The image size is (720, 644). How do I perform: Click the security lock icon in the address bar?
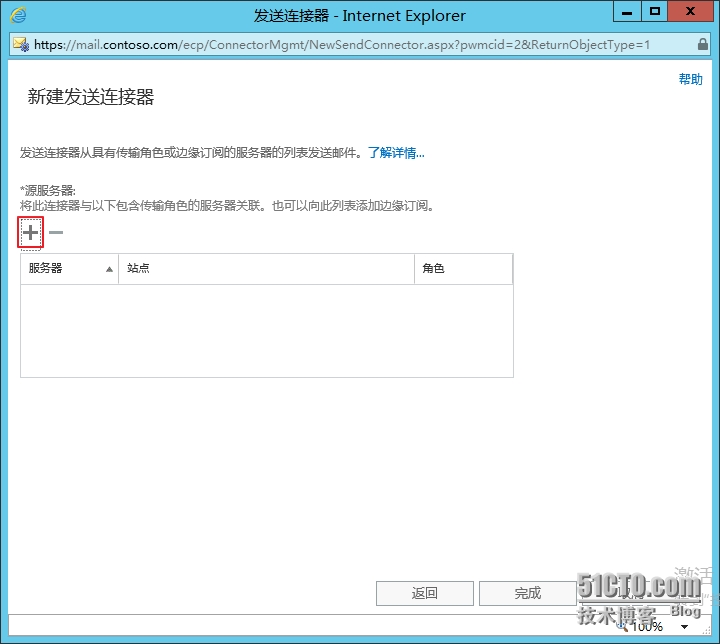point(702,45)
